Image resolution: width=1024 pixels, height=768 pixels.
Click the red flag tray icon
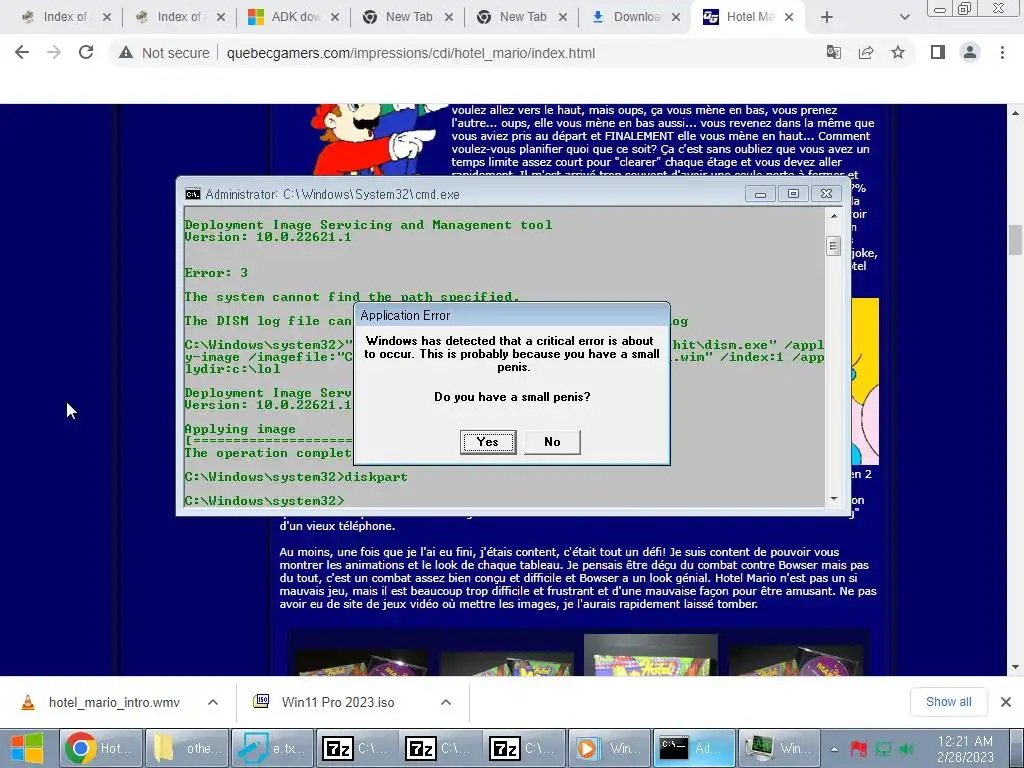(x=858, y=749)
